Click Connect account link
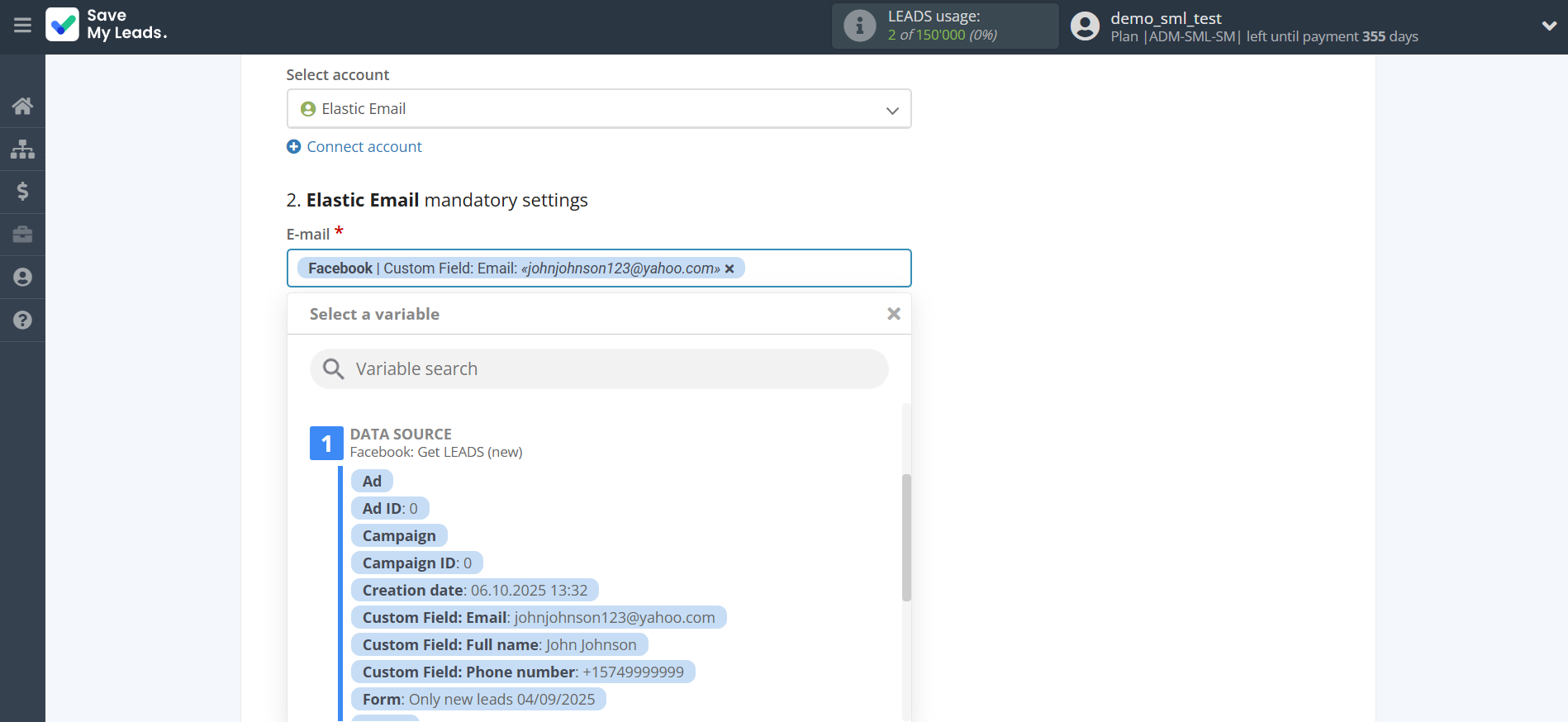The width and height of the screenshot is (1568, 722). tap(363, 147)
